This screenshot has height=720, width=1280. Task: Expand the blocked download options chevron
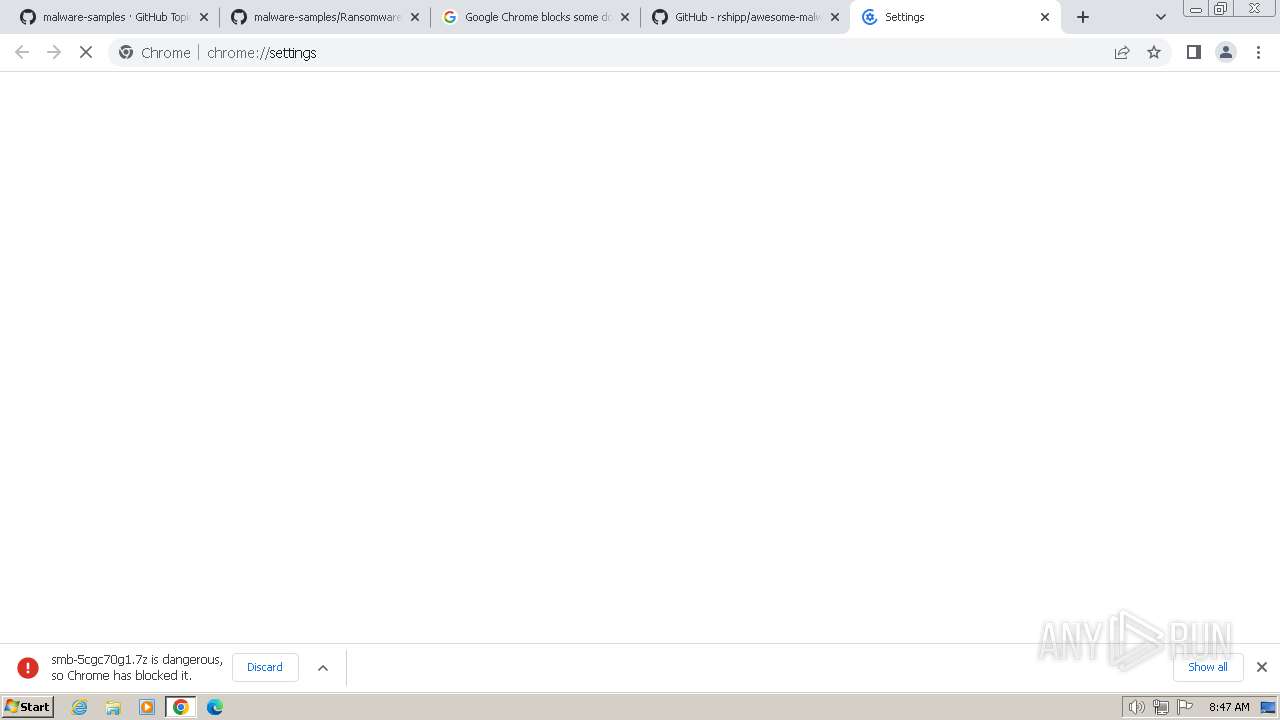pos(323,667)
